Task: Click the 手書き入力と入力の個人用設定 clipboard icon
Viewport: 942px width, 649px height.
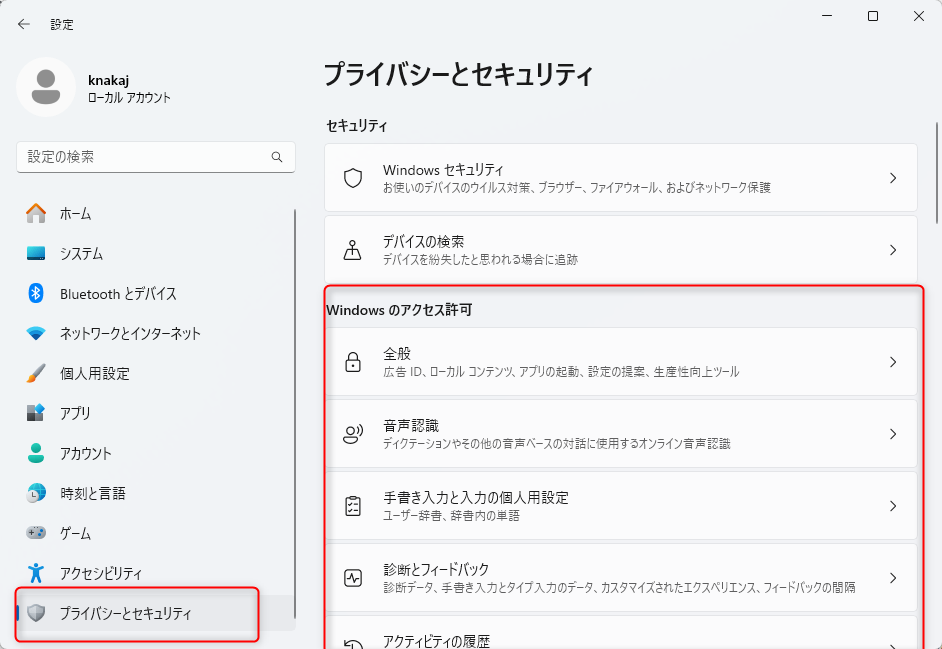Action: [x=351, y=505]
